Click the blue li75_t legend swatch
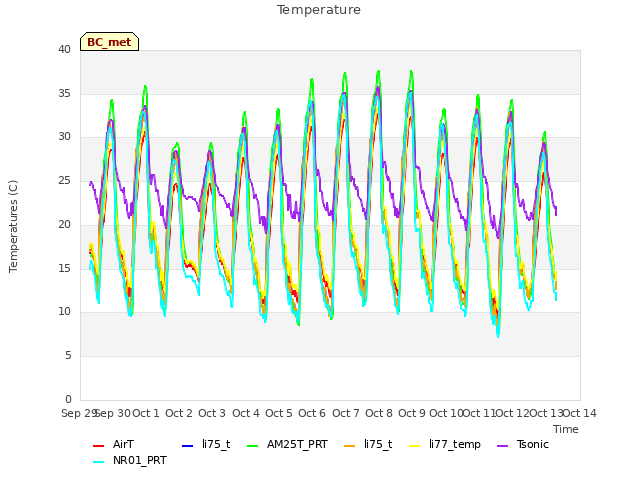This screenshot has width=640, height=480. click(187, 445)
